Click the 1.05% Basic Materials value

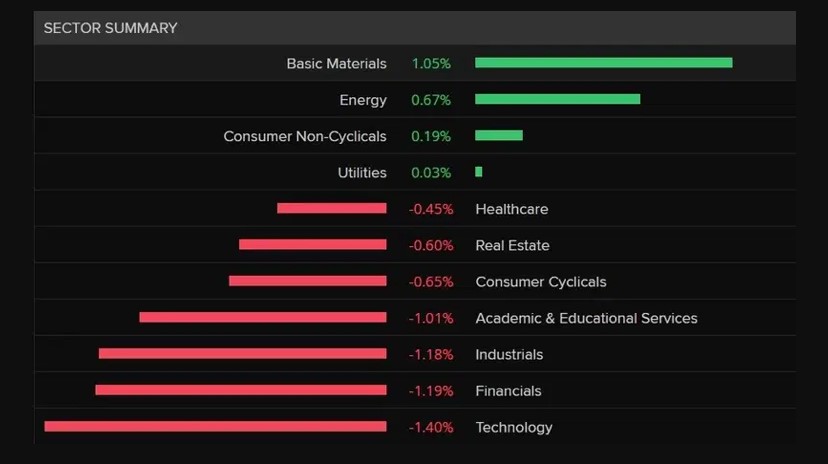[x=431, y=63]
